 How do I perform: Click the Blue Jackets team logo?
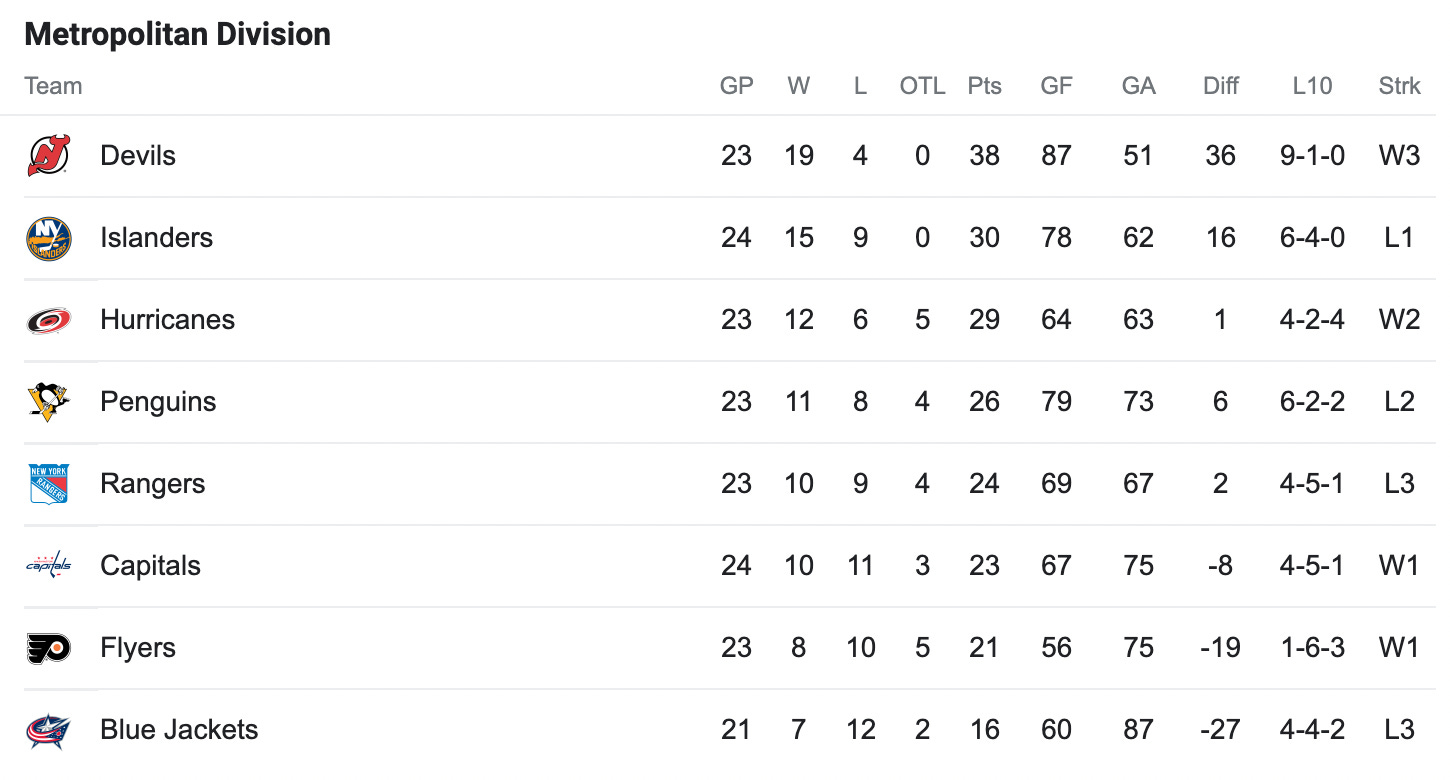point(49,730)
